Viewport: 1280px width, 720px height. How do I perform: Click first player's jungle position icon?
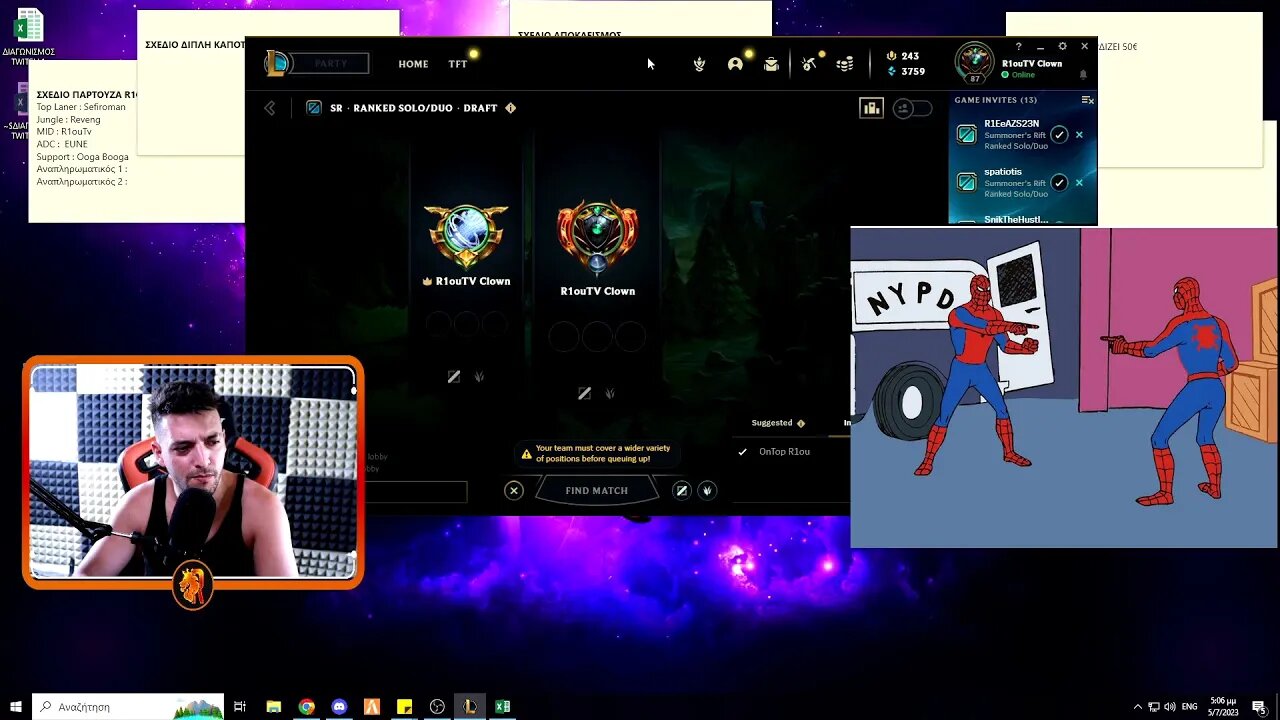tap(479, 377)
